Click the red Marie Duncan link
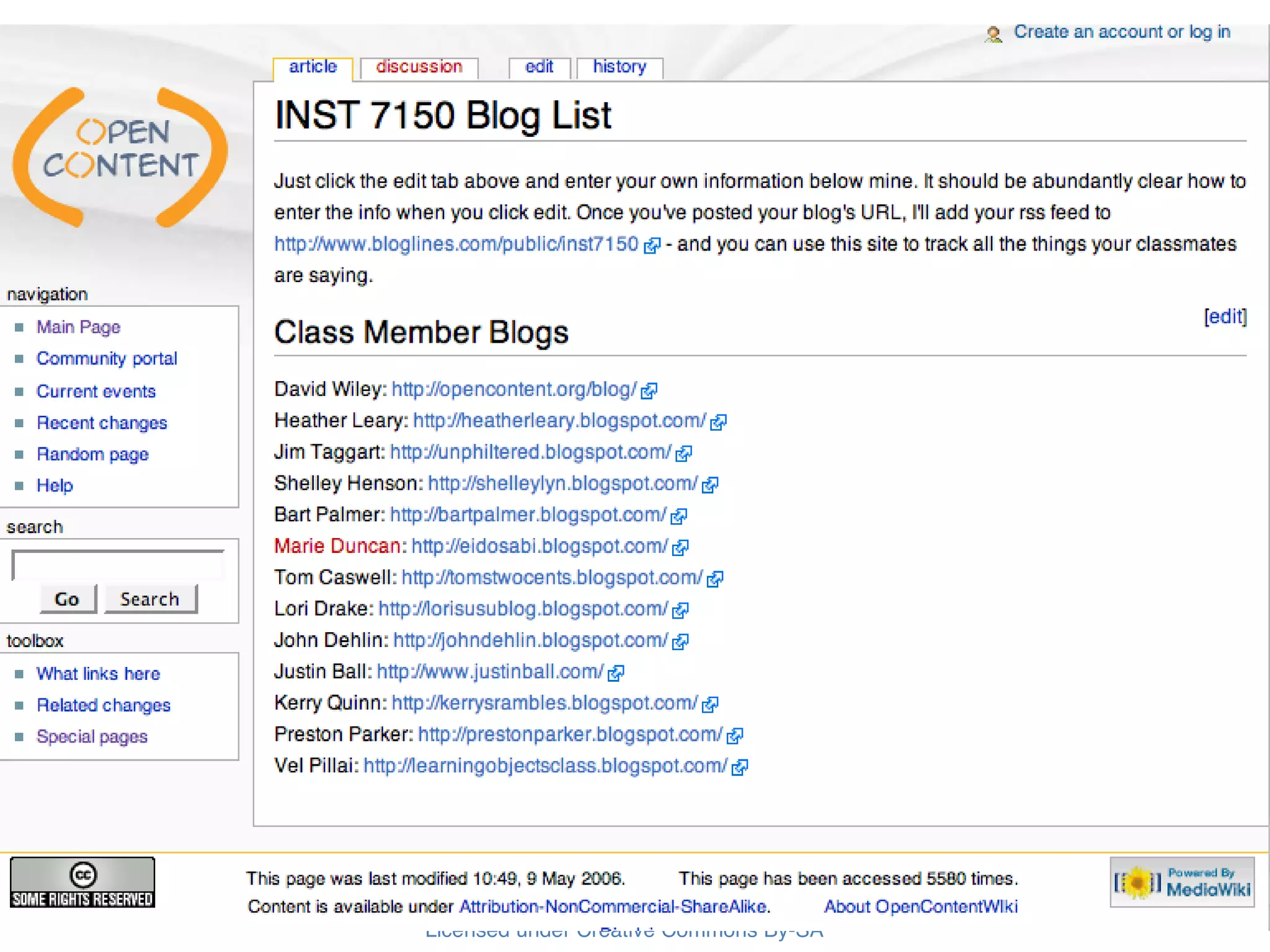Image resolution: width=1270 pixels, height=952 pixels. click(x=337, y=546)
